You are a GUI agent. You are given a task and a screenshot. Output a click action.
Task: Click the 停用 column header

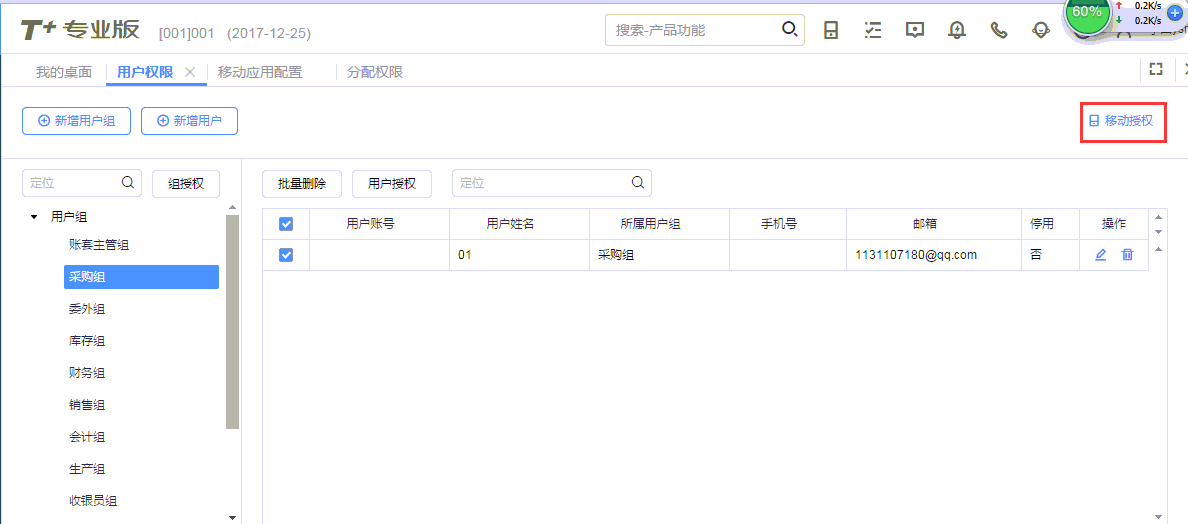(x=1050, y=224)
